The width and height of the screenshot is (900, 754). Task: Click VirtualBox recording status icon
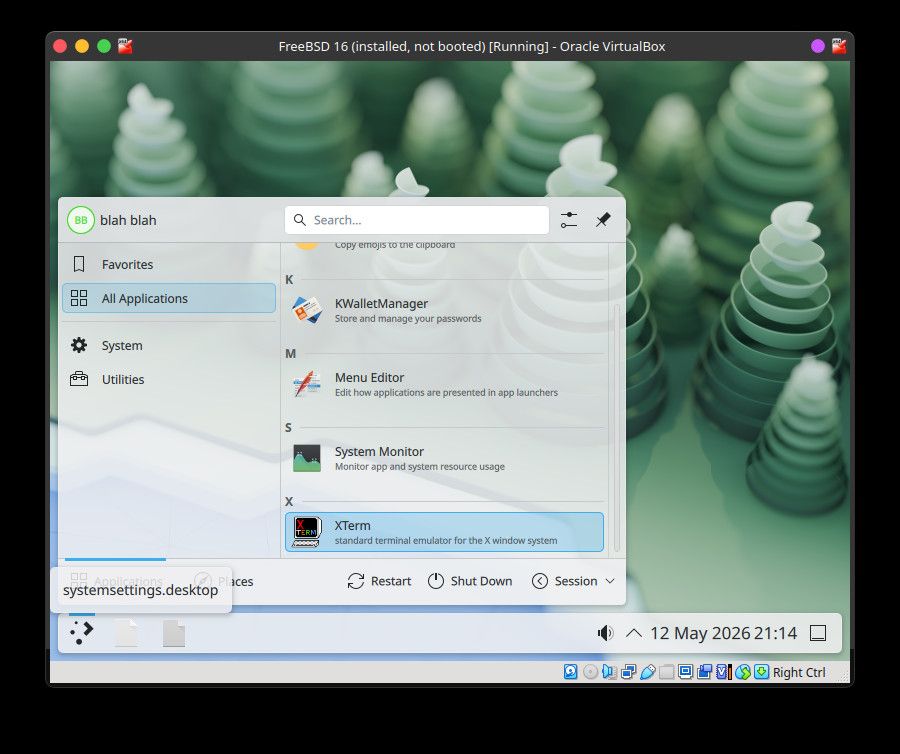pos(704,672)
